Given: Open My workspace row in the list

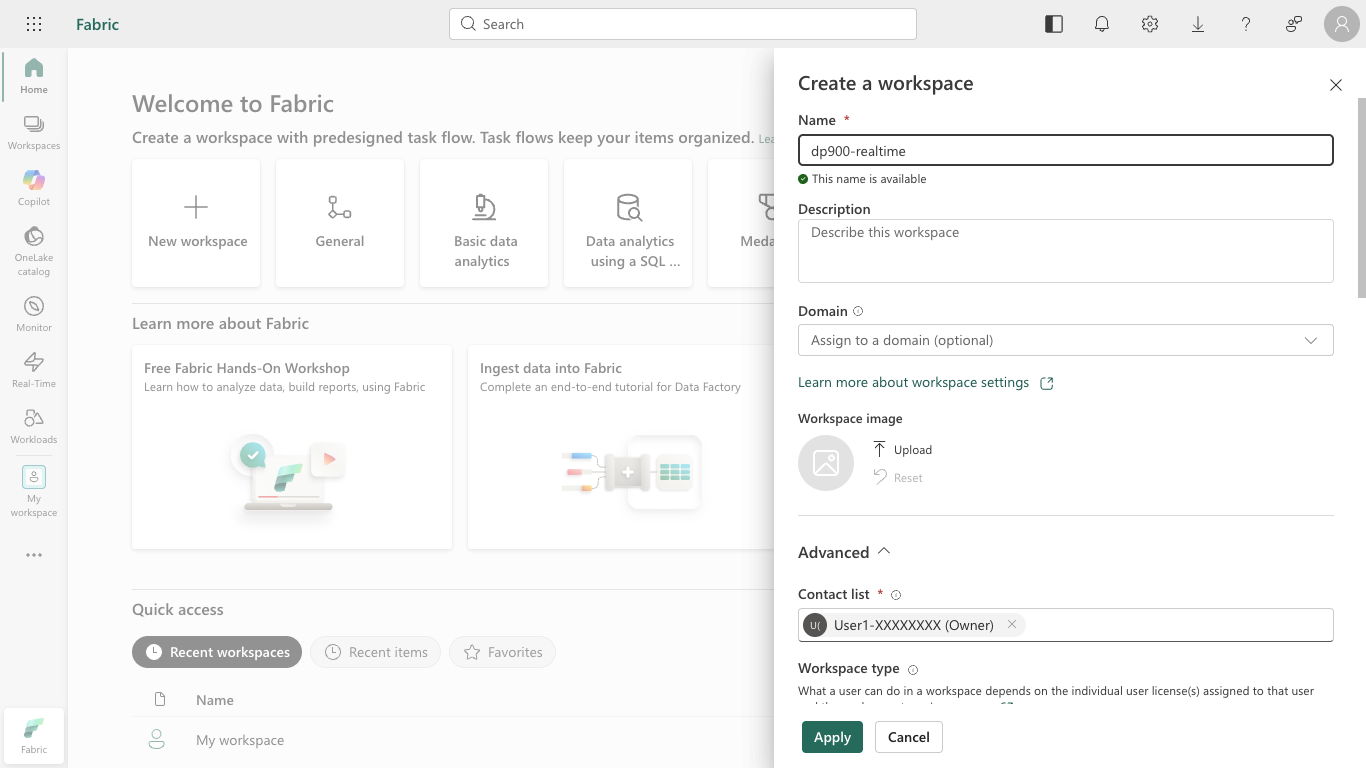Looking at the screenshot, I should tap(453, 740).
